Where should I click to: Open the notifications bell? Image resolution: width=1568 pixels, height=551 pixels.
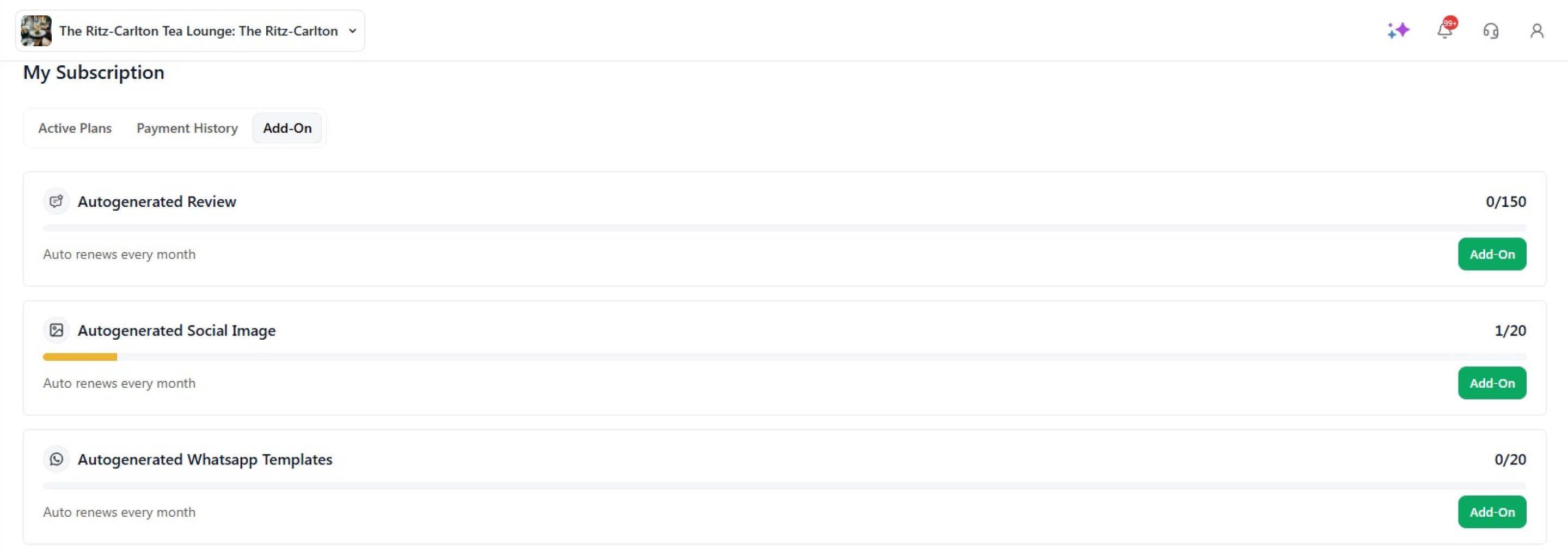pos(1444,30)
